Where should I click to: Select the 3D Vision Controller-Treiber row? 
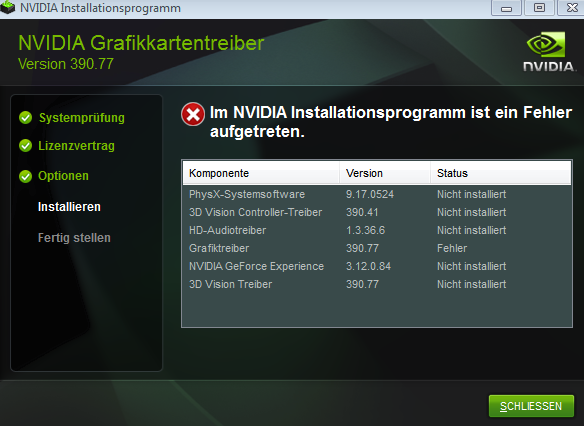tap(377, 212)
